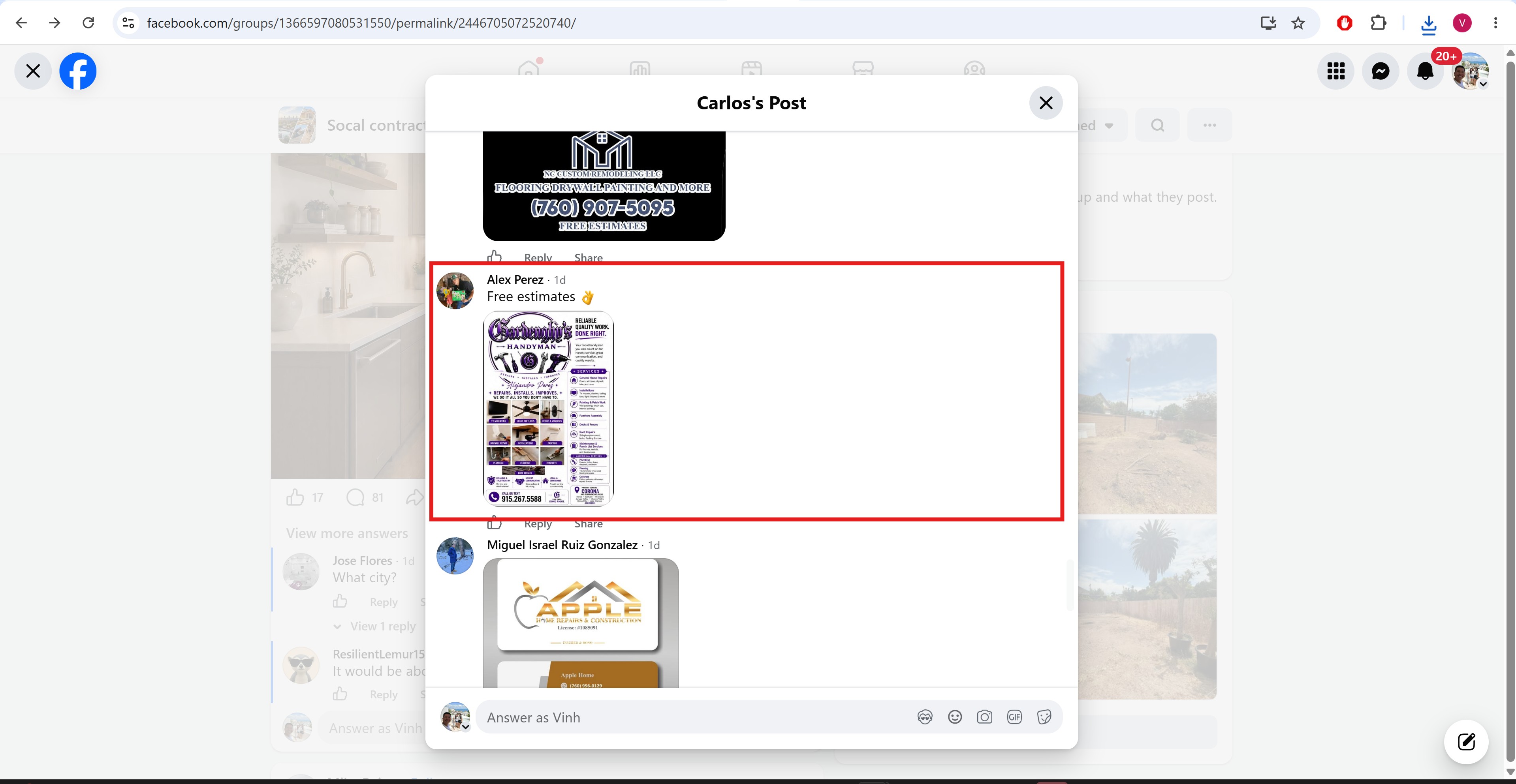View site information in address bar
The width and height of the screenshot is (1516, 784).
point(128,23)
